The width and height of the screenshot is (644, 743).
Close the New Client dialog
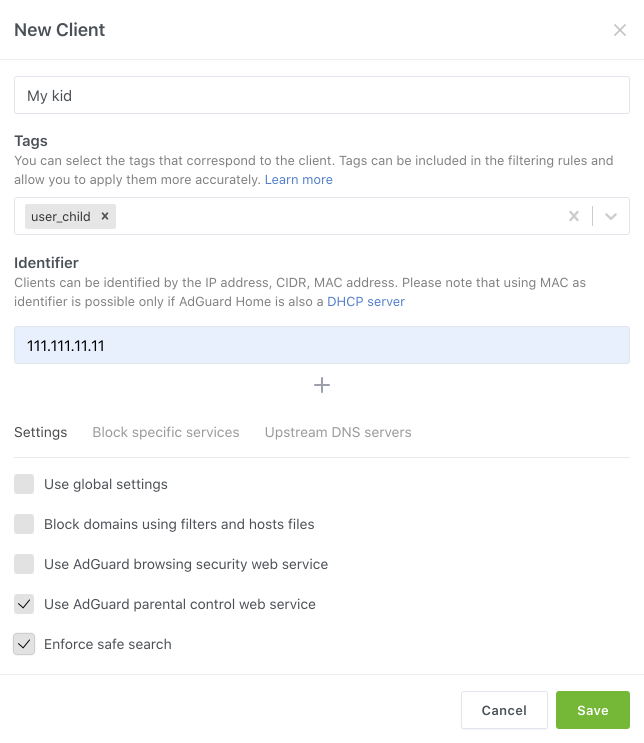620,30
